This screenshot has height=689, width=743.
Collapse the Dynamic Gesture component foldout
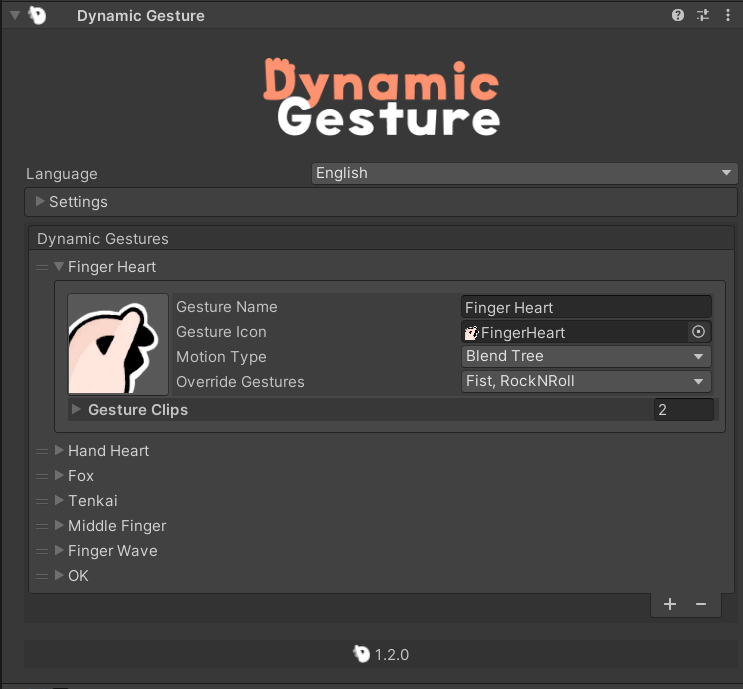[14, 15]
